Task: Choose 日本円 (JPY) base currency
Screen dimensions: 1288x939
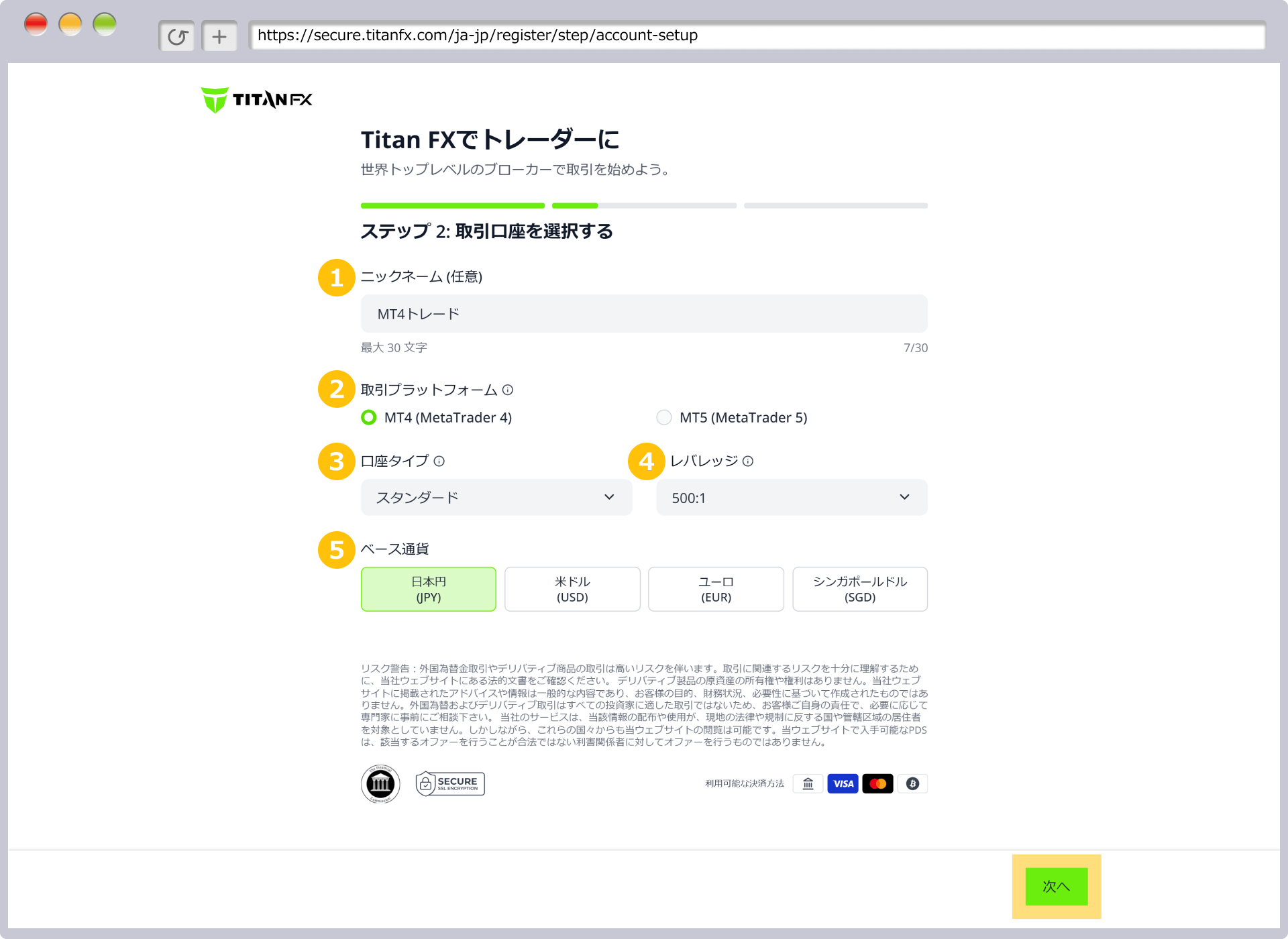Action: [x=429, y=589]
